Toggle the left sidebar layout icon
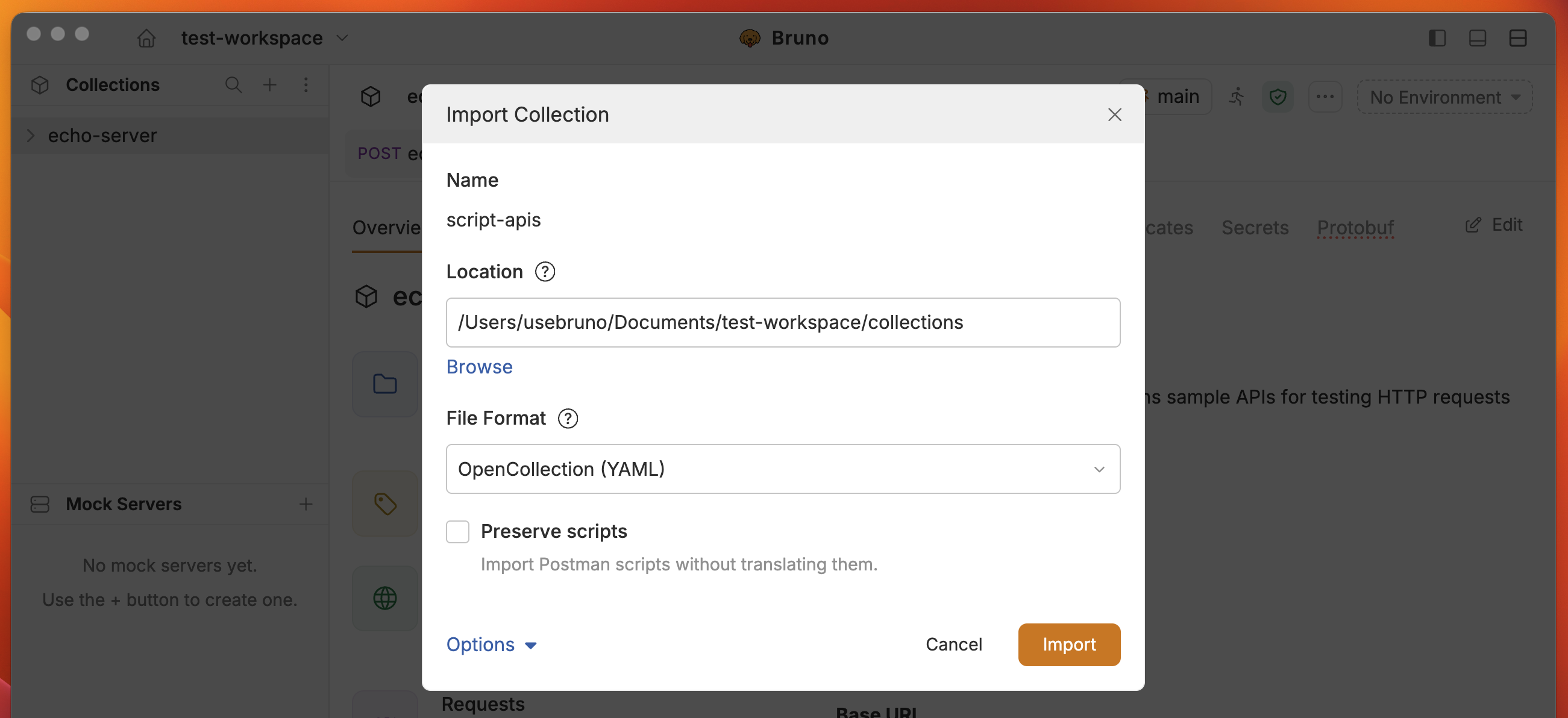 (x=1437, y=38)
